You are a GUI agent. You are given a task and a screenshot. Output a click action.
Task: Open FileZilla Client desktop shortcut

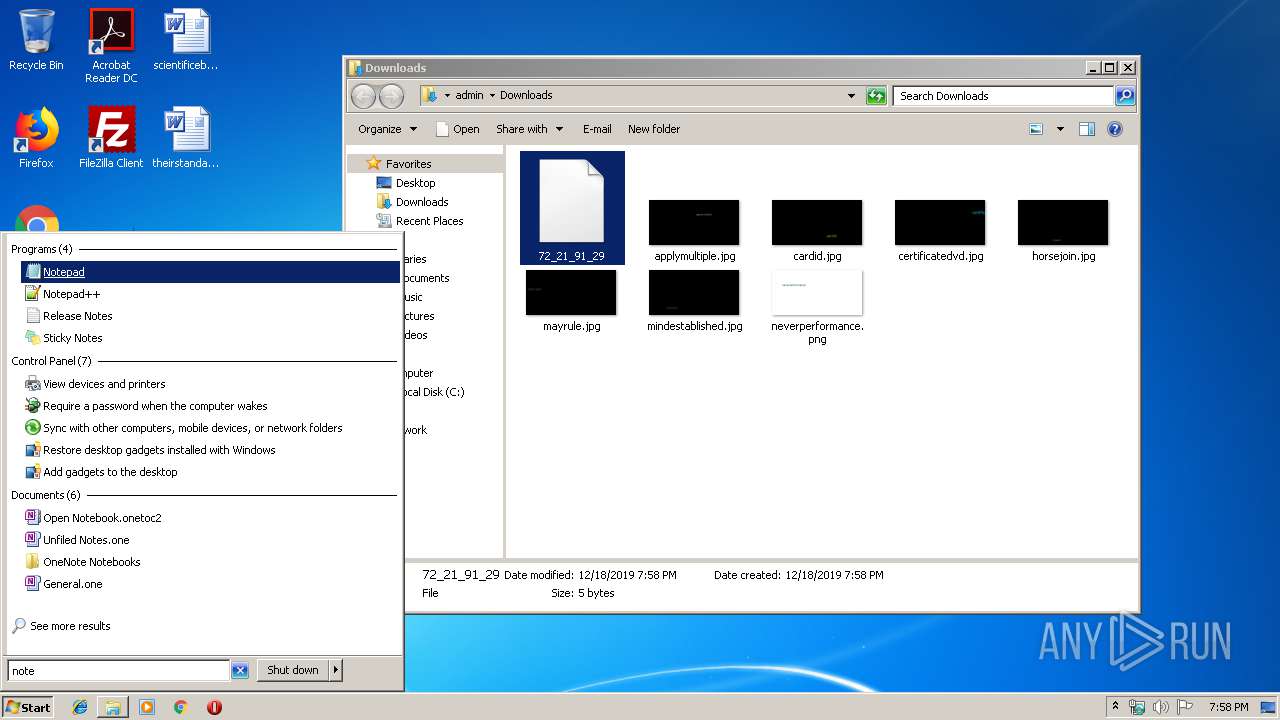pyautogui.click(x=111, y=138)
